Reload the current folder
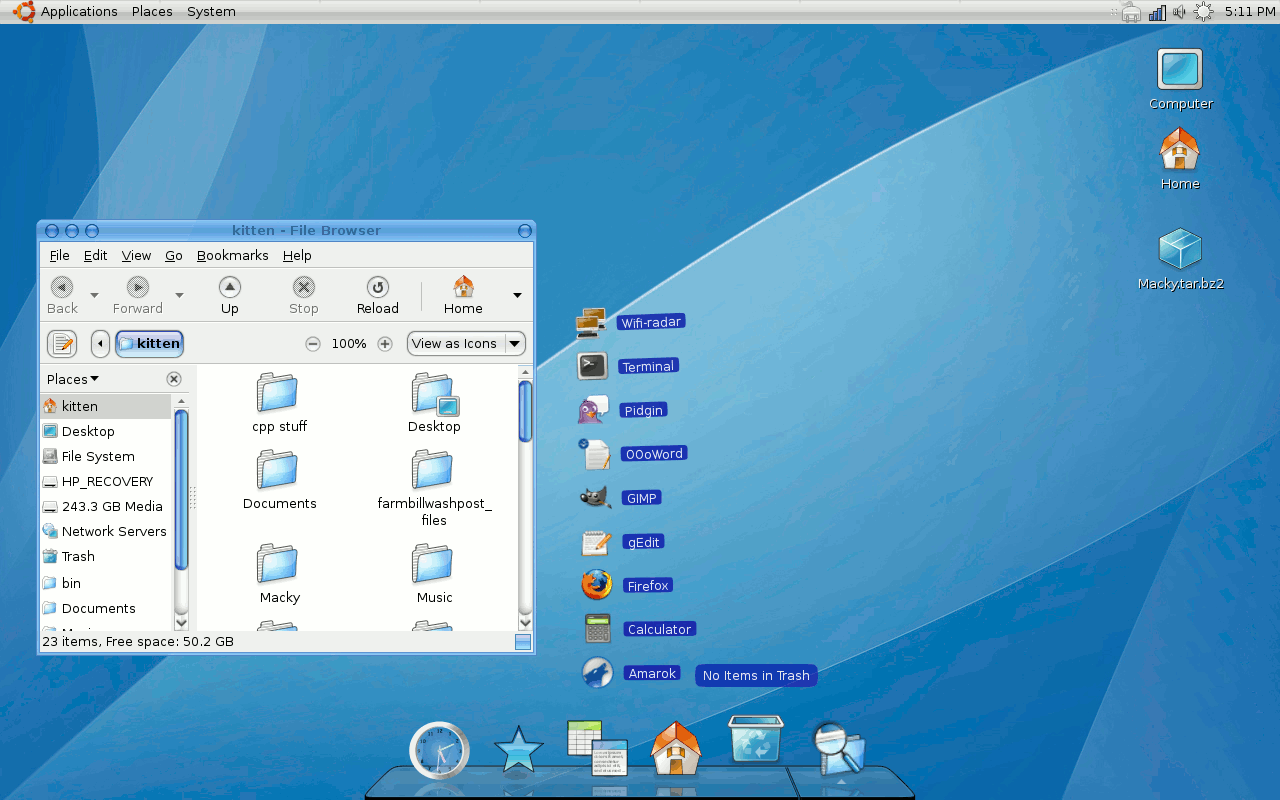 [378, 296]
